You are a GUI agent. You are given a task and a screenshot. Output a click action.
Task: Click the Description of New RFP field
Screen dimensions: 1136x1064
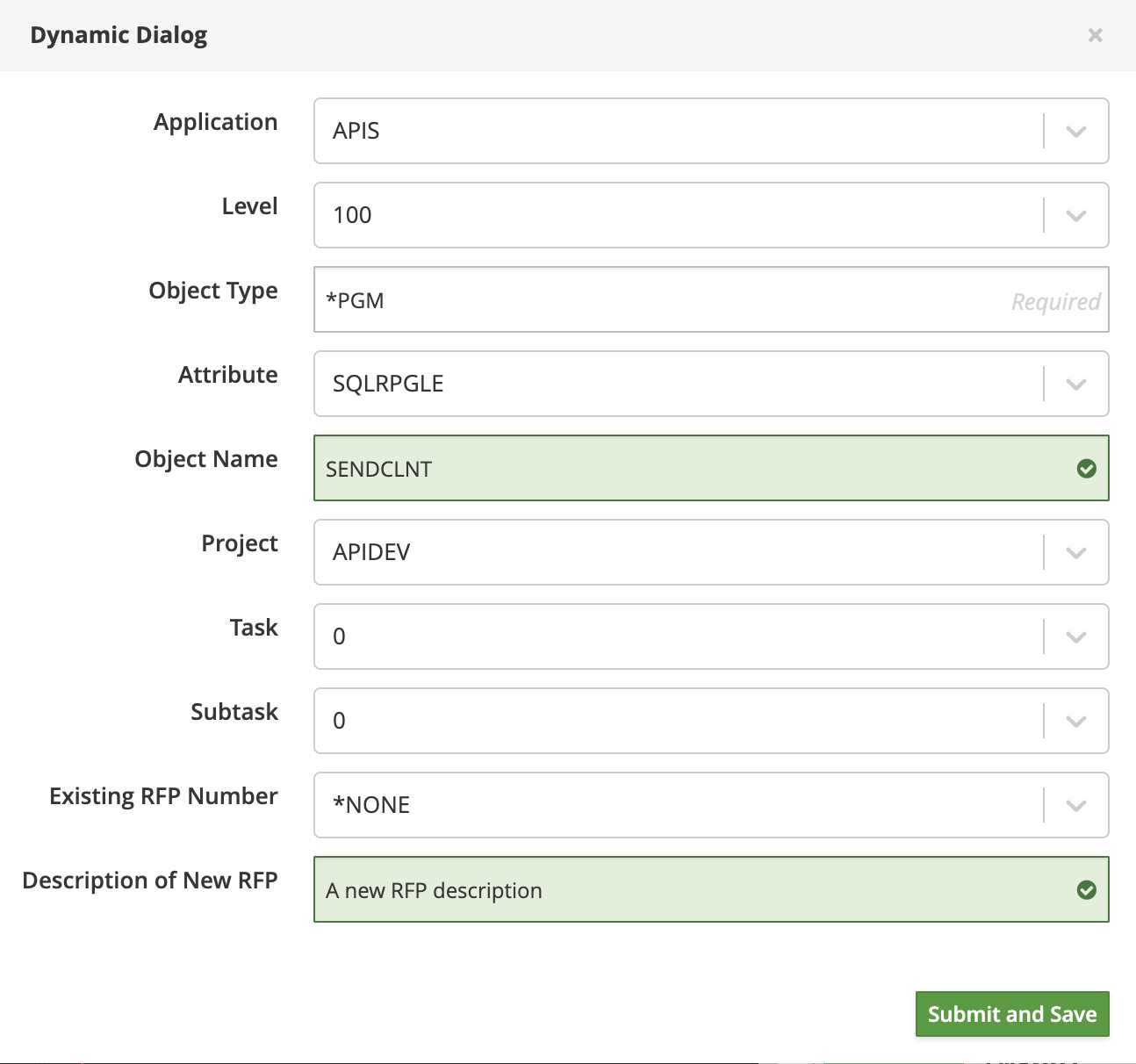pos(711,889)
